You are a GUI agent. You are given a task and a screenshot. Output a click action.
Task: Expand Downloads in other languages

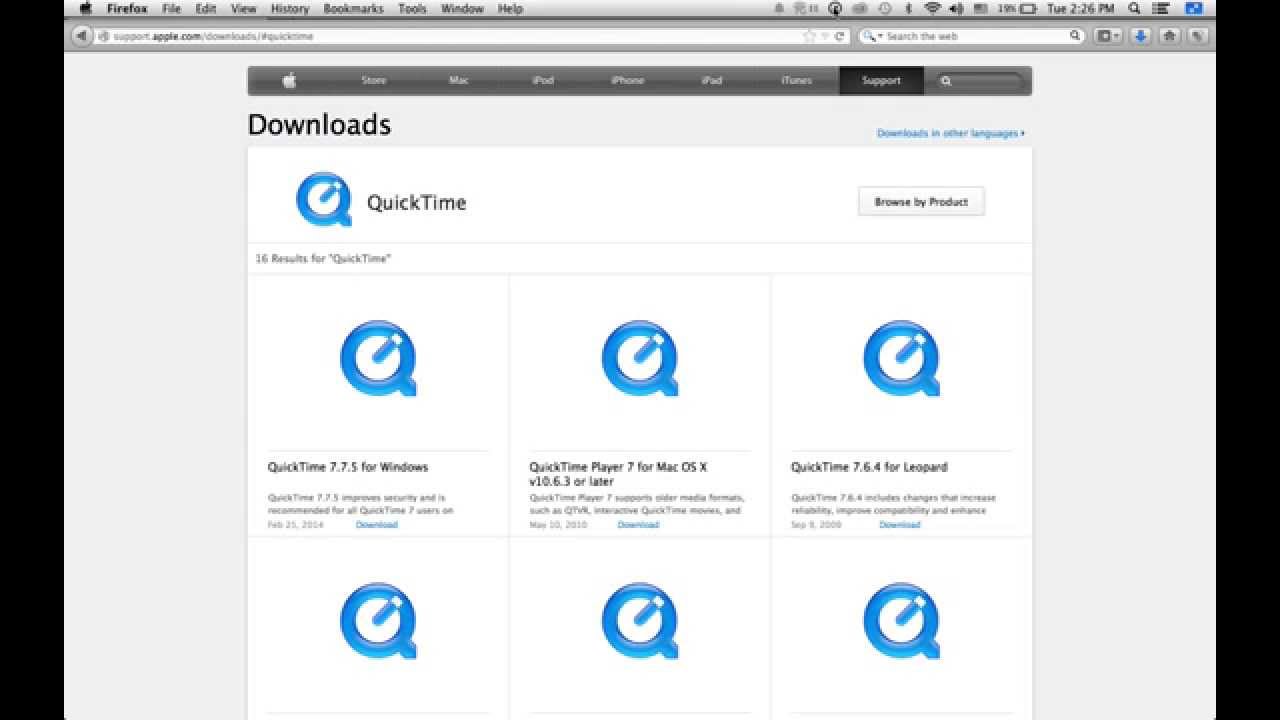950,133
